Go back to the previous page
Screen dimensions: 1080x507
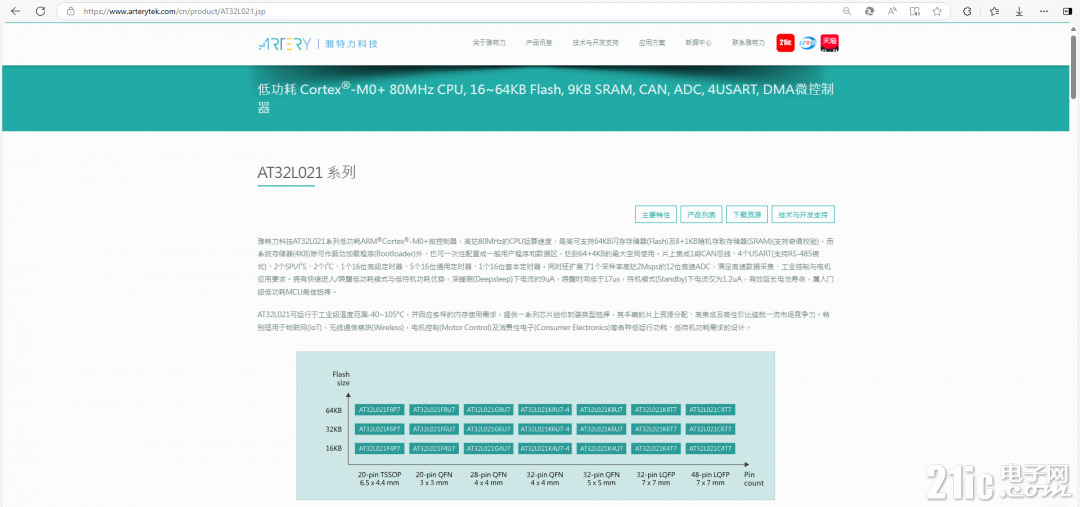[x=16, y=11]
